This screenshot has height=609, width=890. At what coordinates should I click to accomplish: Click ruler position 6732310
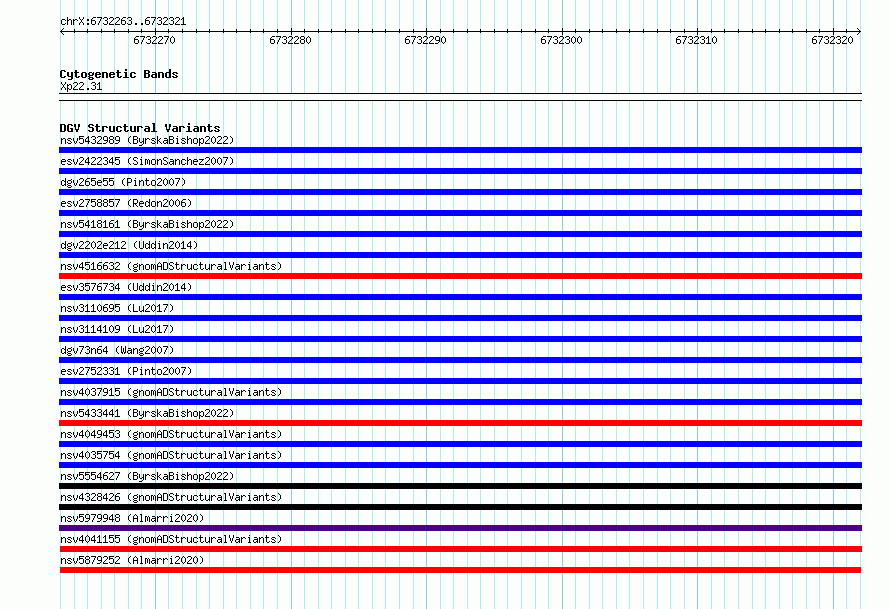click(x=696, y=40)
